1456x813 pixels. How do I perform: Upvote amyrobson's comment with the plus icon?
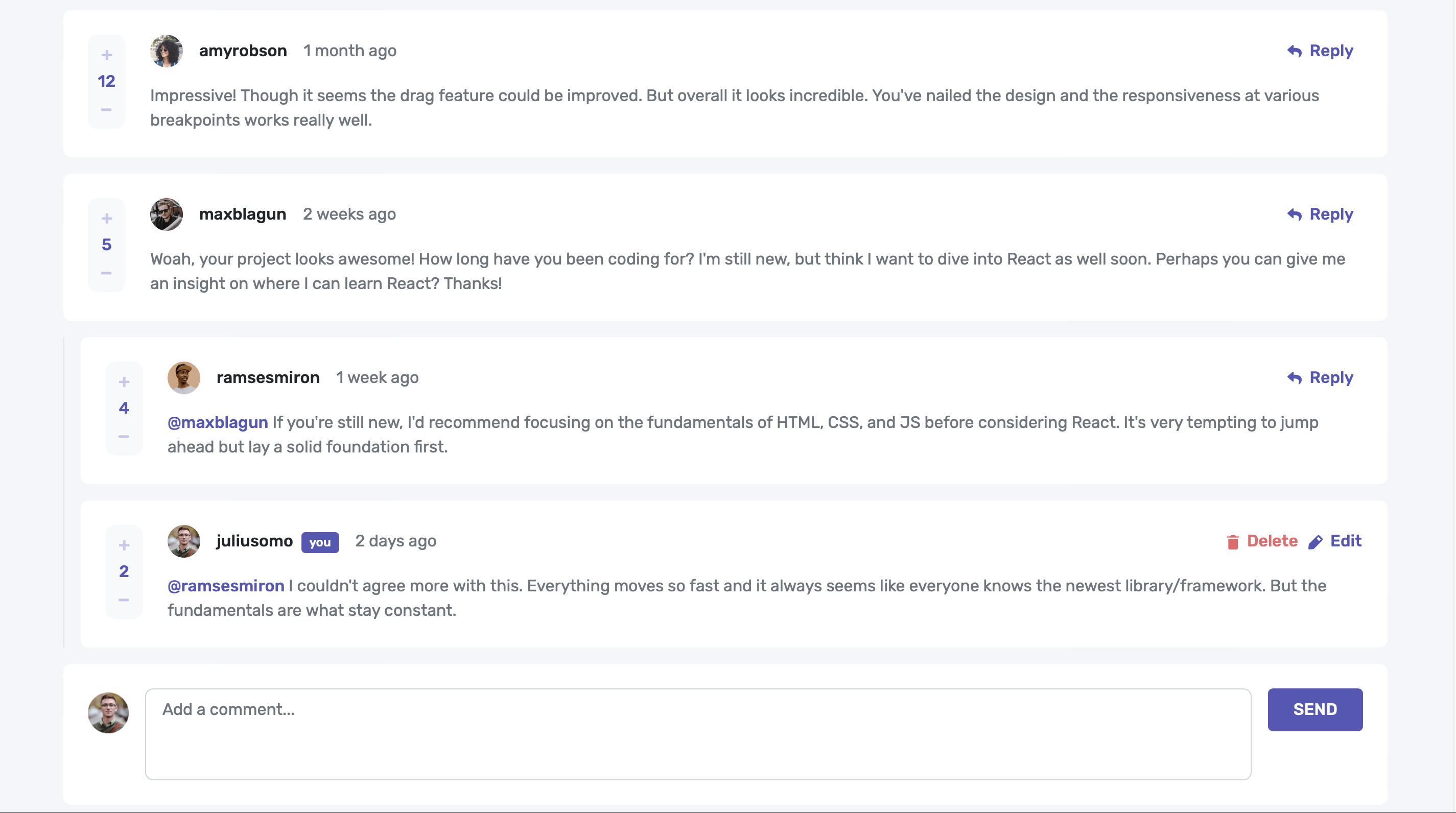[107, 55]
